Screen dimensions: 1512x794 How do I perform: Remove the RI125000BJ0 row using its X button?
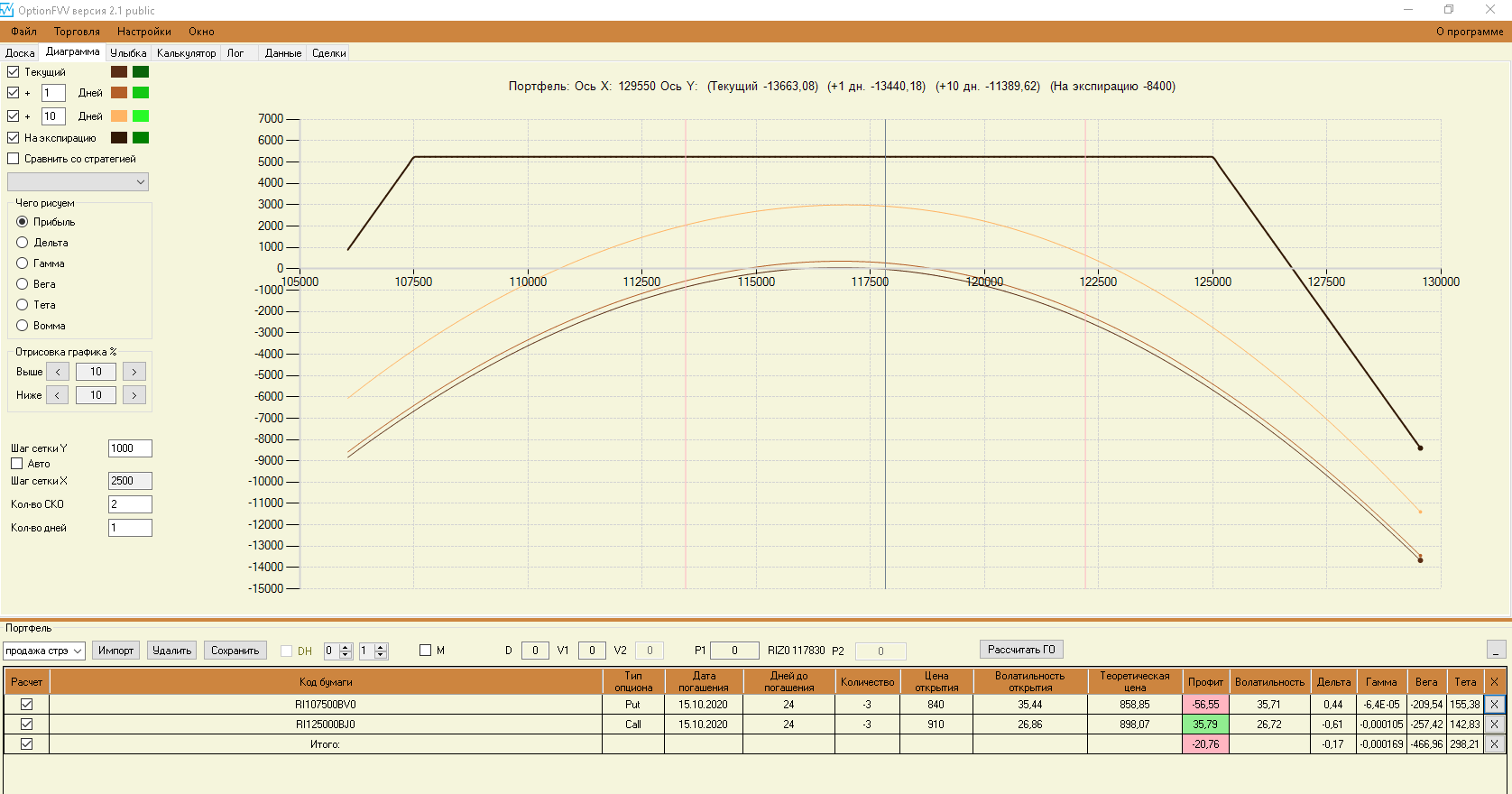click(1494, 725)
